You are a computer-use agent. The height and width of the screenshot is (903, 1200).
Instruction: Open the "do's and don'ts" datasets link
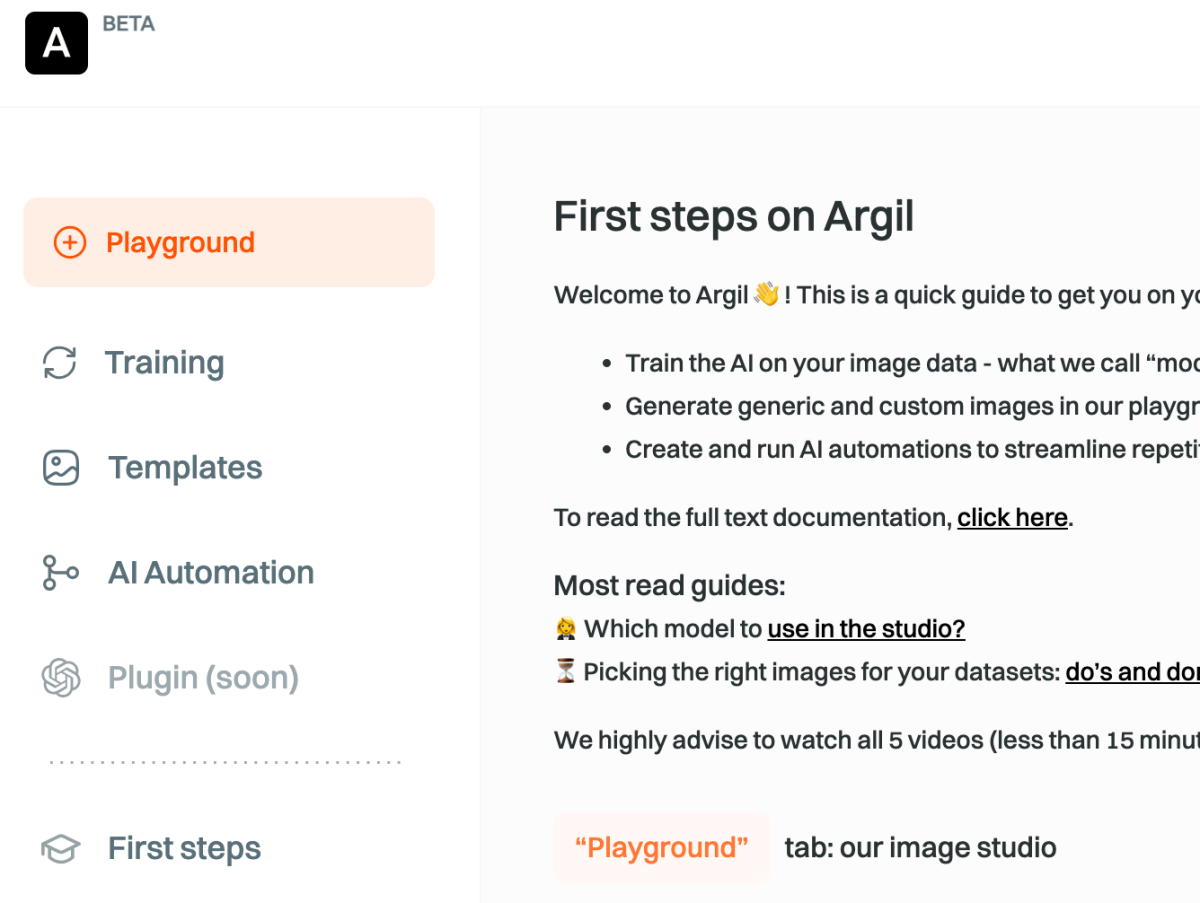pyautogui.click(x=1132, y=671)
